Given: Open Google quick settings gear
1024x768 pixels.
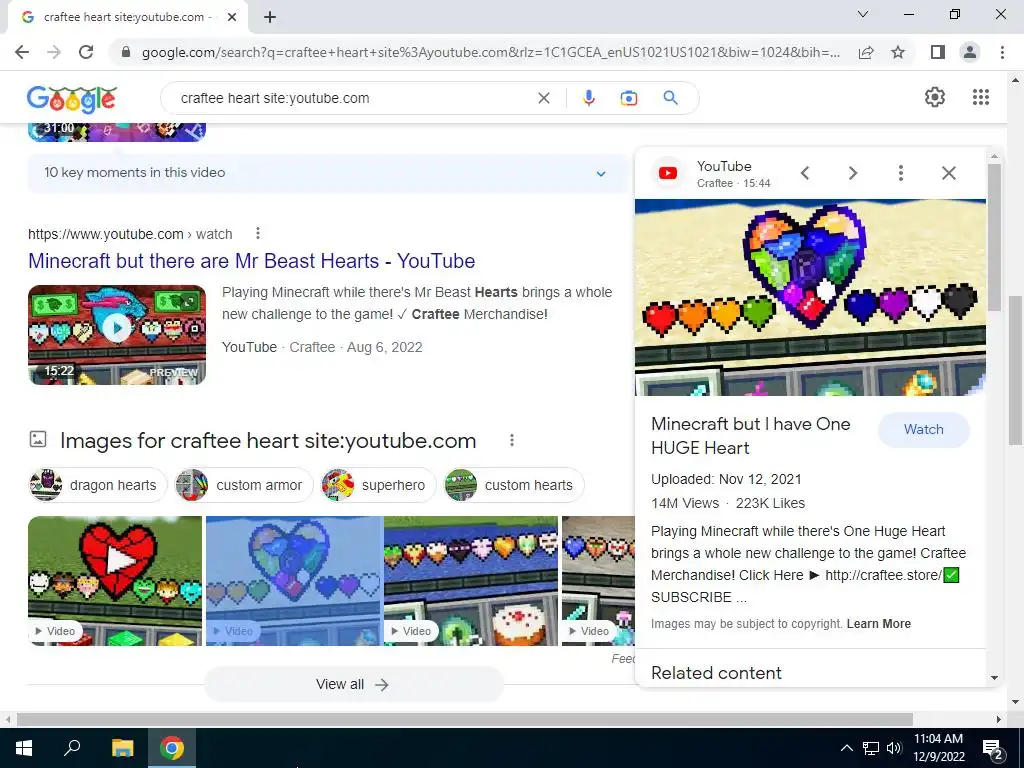Looking at the screenshot, I should click(x=935, y=97).
